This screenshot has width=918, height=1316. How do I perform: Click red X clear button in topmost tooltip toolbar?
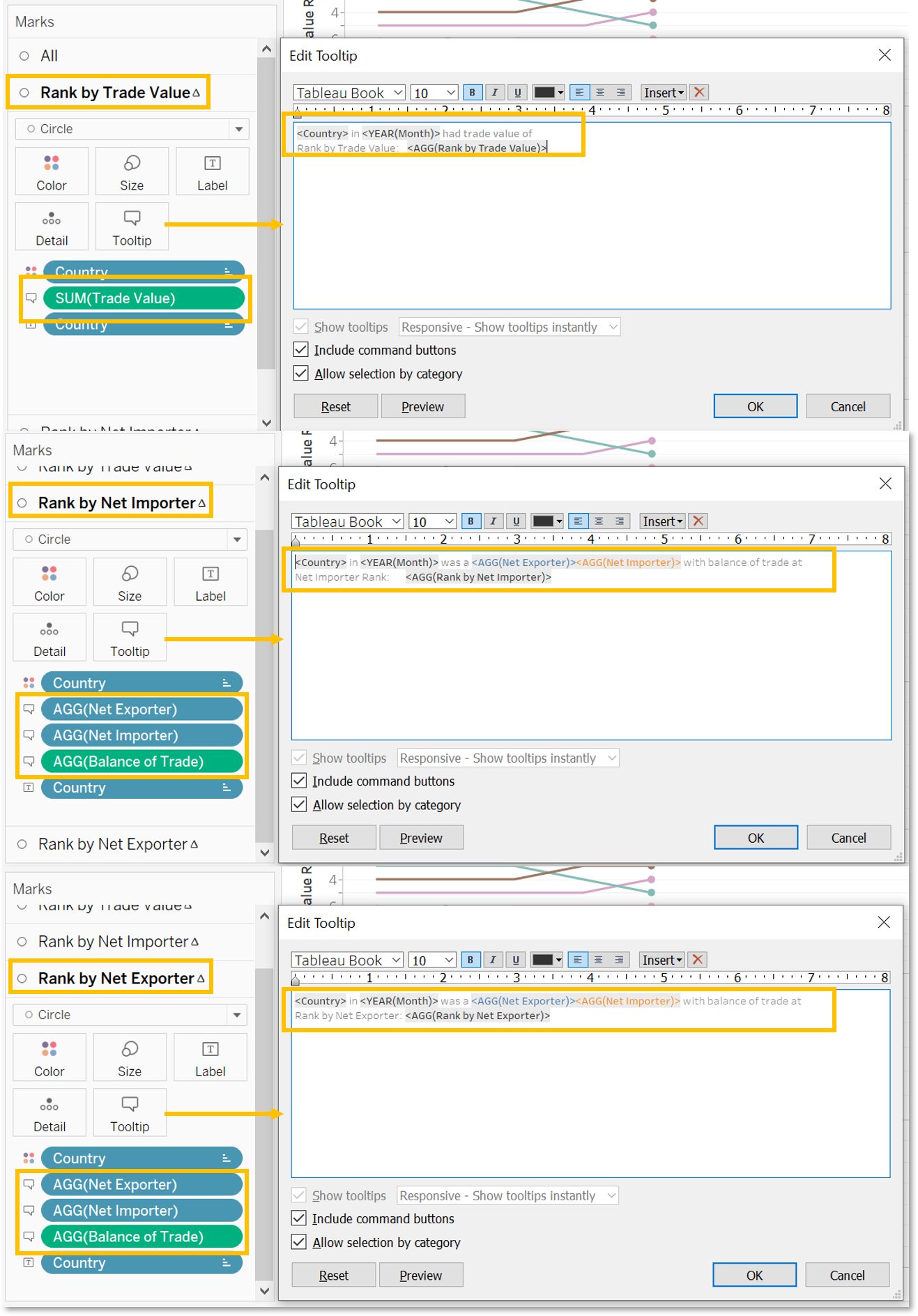pos(700,93)
